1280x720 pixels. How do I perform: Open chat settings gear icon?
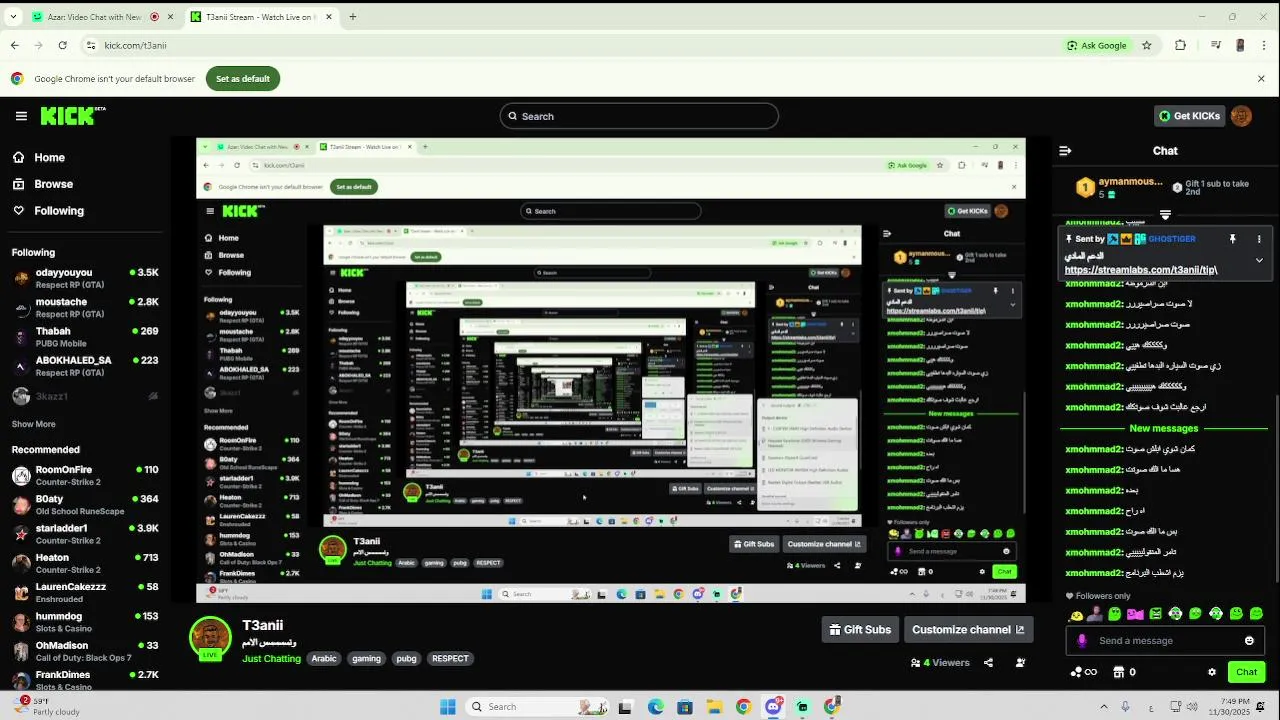[1212, 672]
